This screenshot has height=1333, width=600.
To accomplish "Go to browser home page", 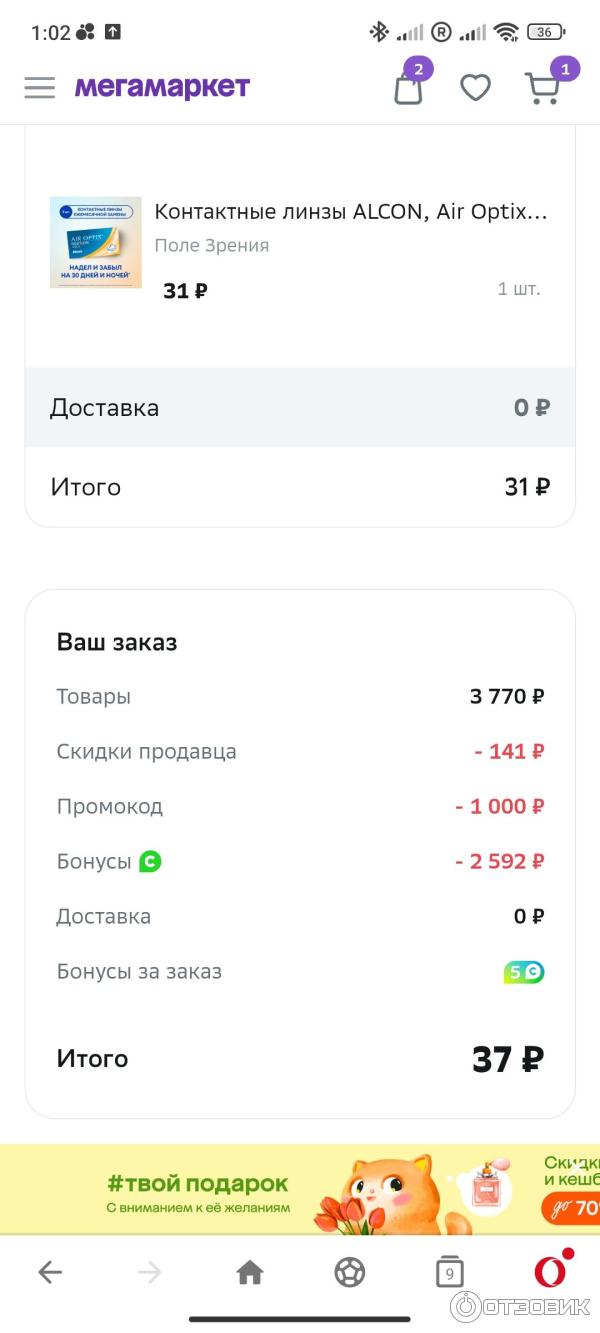I will coord(250,1272).
